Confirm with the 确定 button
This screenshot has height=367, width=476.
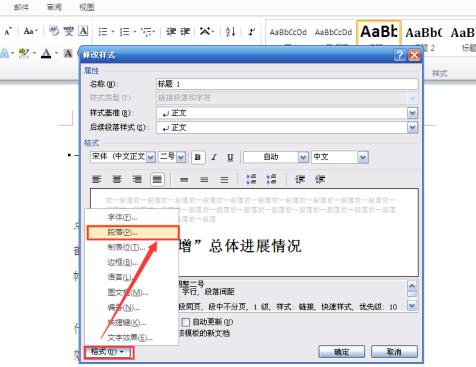tap(342, 352)
